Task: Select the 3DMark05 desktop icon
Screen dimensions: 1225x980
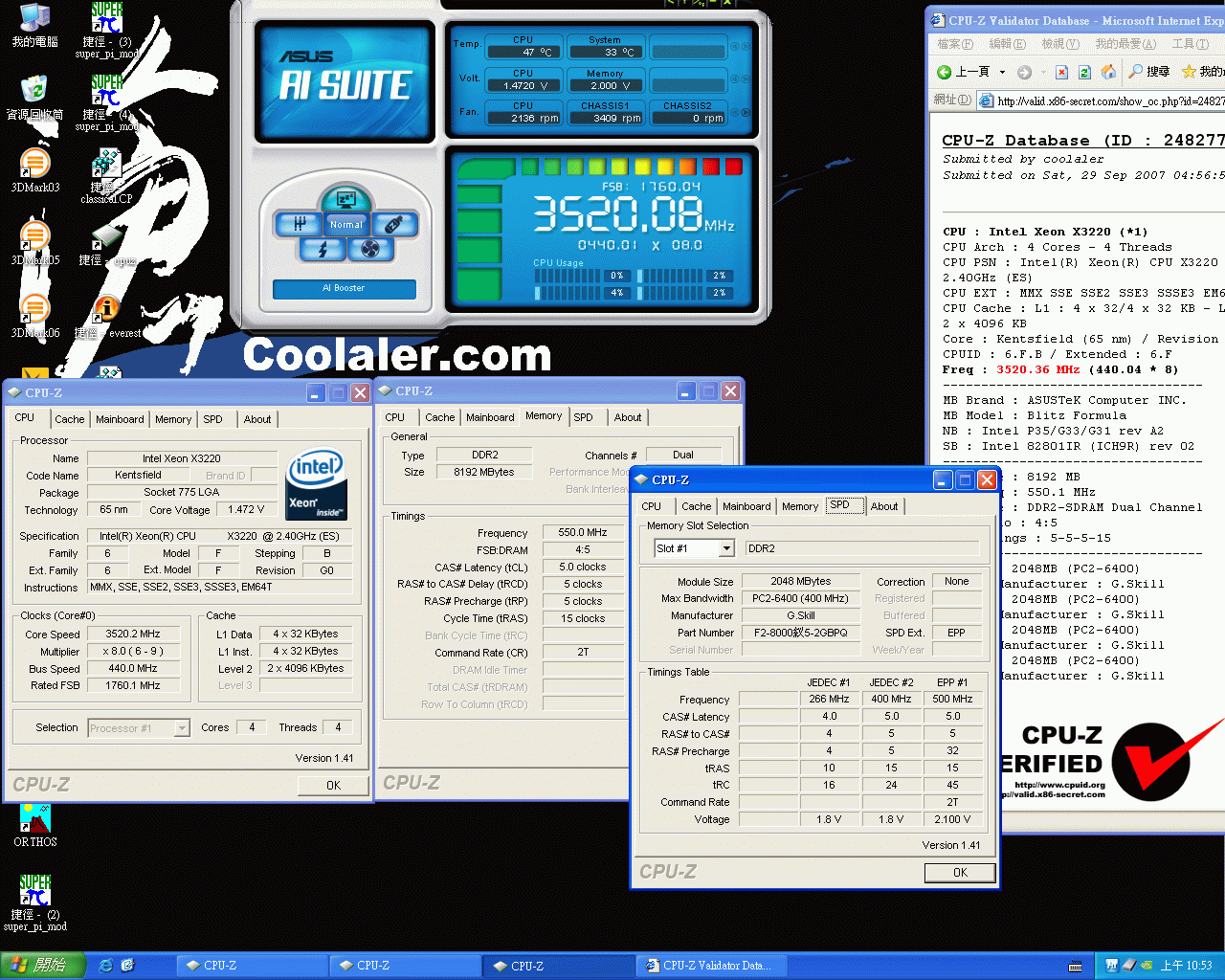Action: click(x=35, y=243)
